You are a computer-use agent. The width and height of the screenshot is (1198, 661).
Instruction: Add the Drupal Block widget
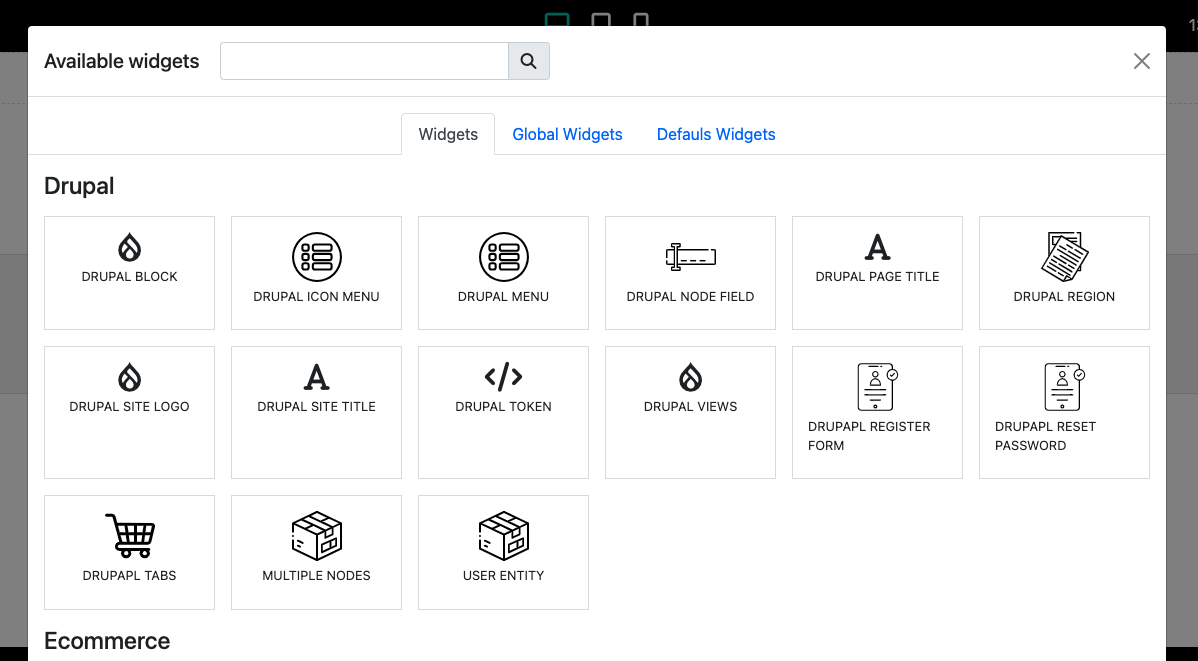click(x=129, y=273)
